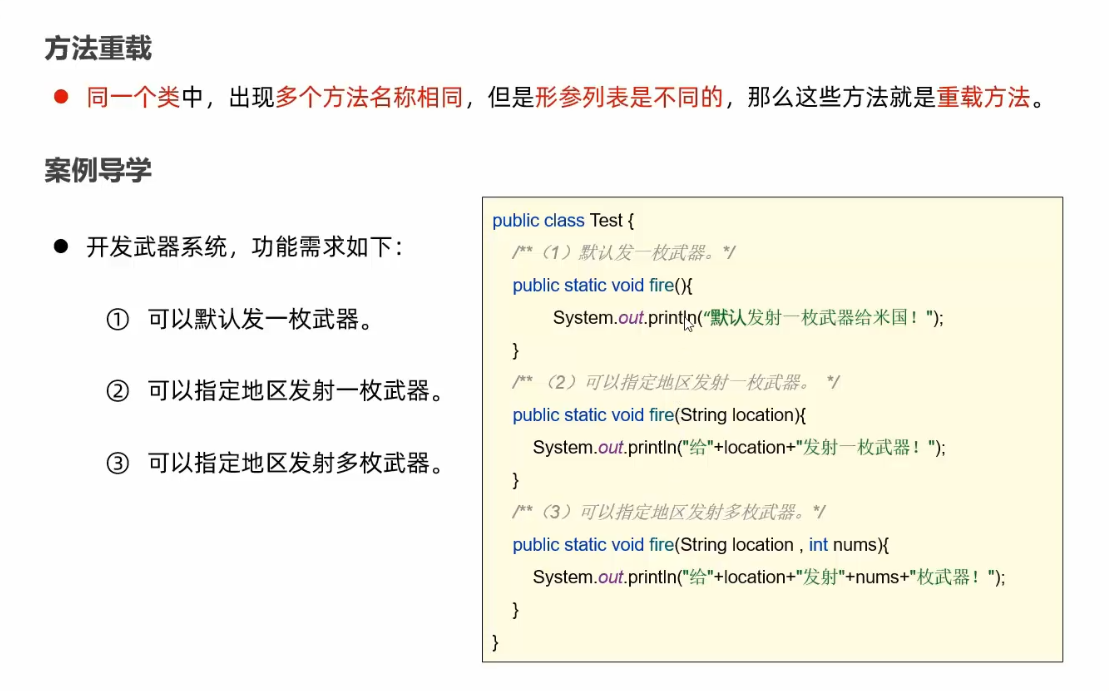Image resolution: width=1109 pixels, height=691 pixels.
Task: Click the println line containing +nums+
Action: click(x=768, y=577)
